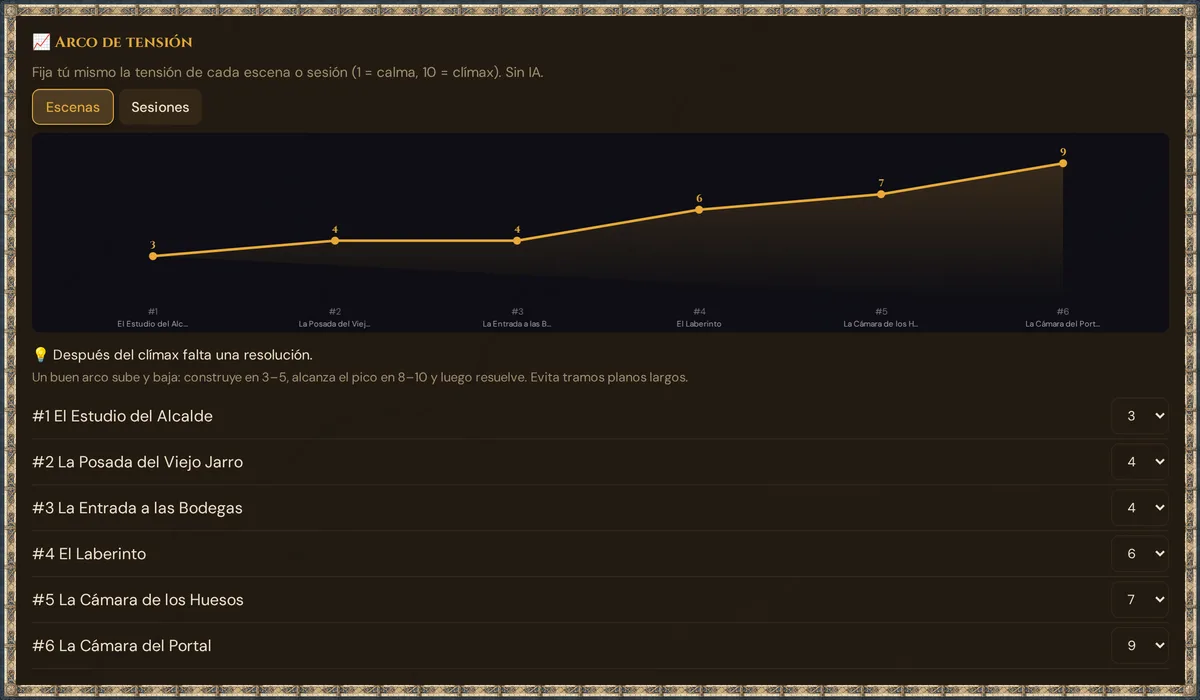Open tension dropdown for El Estudio del Alcalde
This screenshot has height=700, width=1200.
click(x=1140, y=416)
